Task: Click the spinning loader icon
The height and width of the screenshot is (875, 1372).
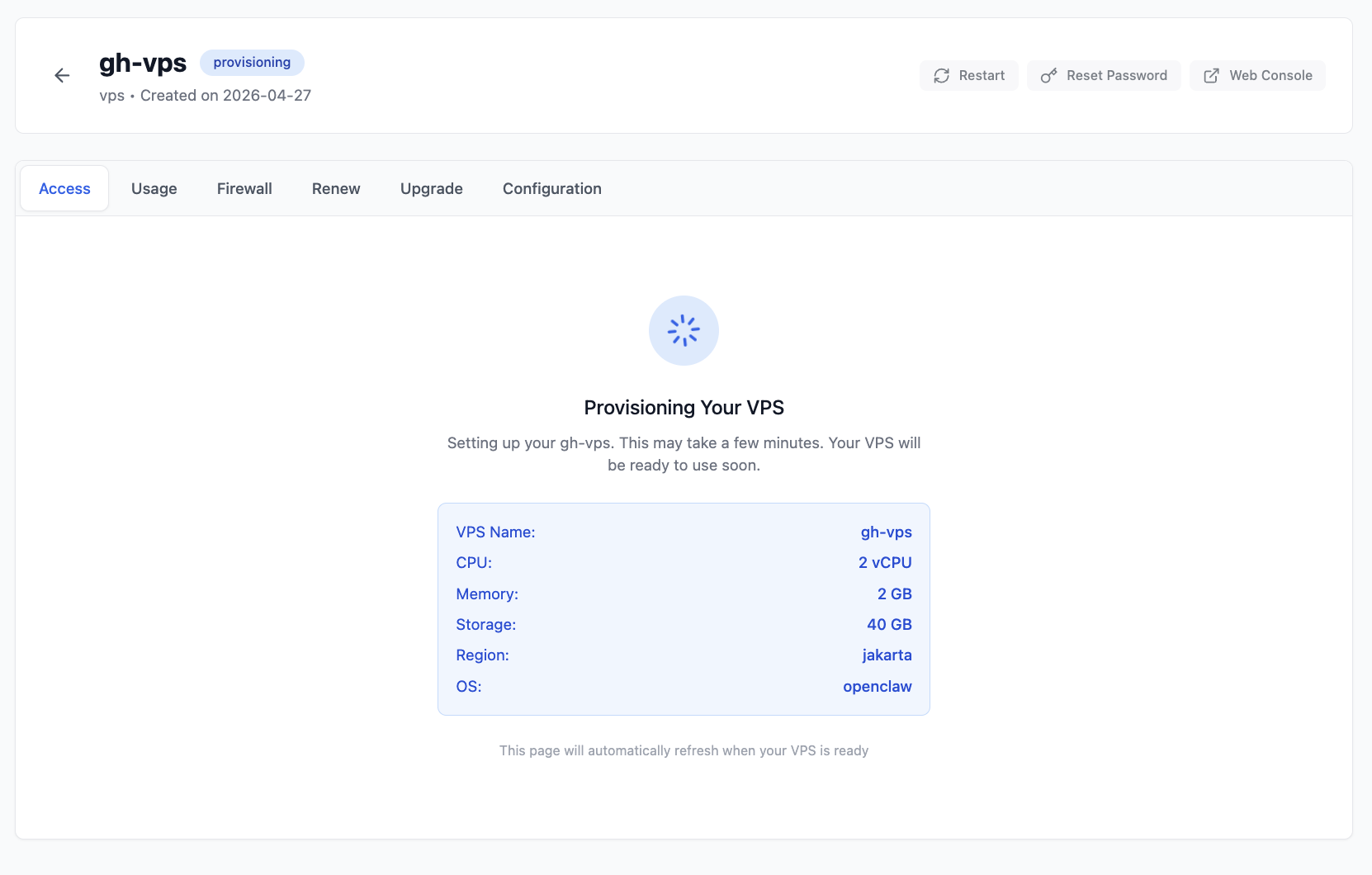Action: click(684, 330)
